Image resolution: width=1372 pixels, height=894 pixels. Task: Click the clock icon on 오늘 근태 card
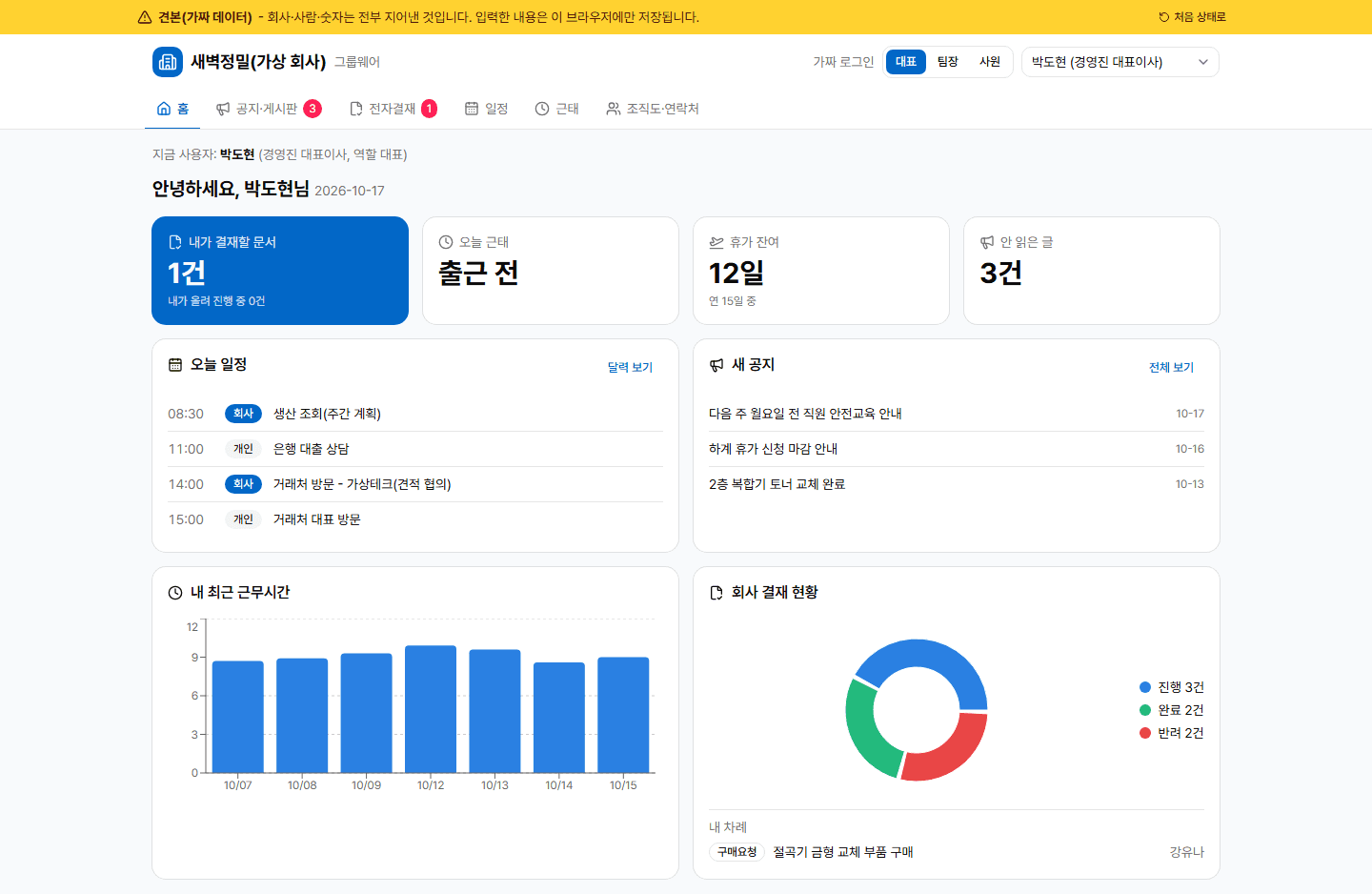coord(445,242)
